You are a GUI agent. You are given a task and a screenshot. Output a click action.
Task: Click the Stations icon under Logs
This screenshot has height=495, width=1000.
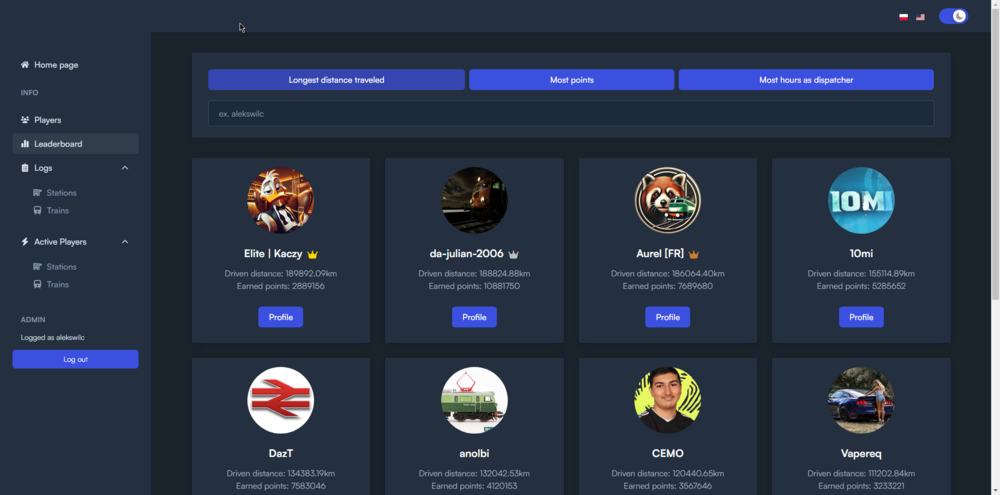pos(38,193)
